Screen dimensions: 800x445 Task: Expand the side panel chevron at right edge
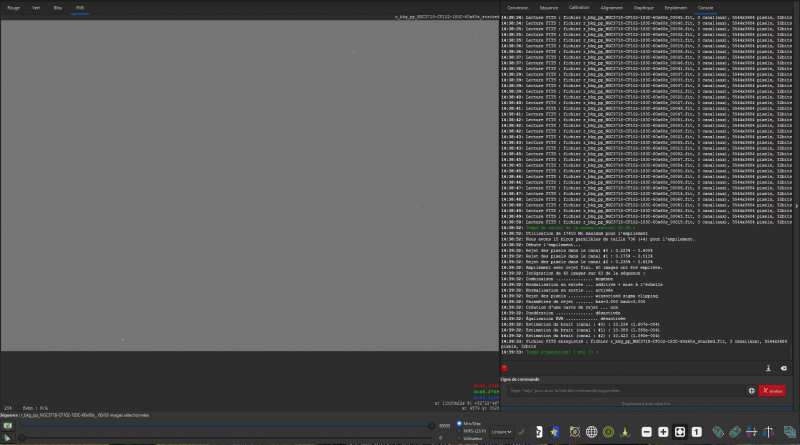tap(796, 206)
